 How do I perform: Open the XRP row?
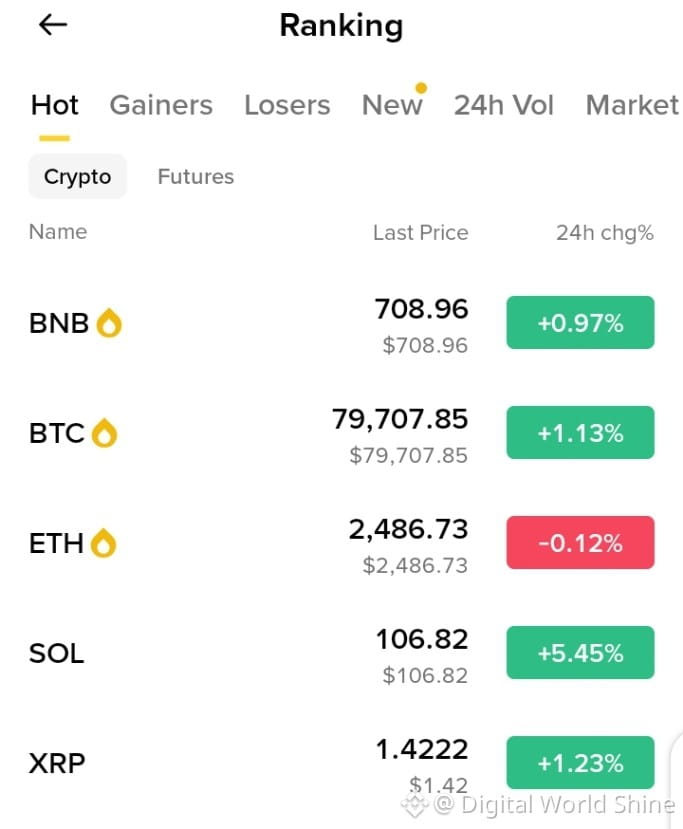[x=342, y=762]
